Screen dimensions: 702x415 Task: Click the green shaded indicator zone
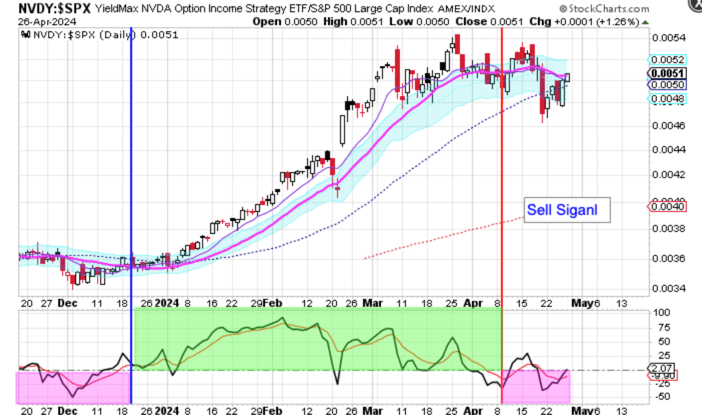click(315, 340)
